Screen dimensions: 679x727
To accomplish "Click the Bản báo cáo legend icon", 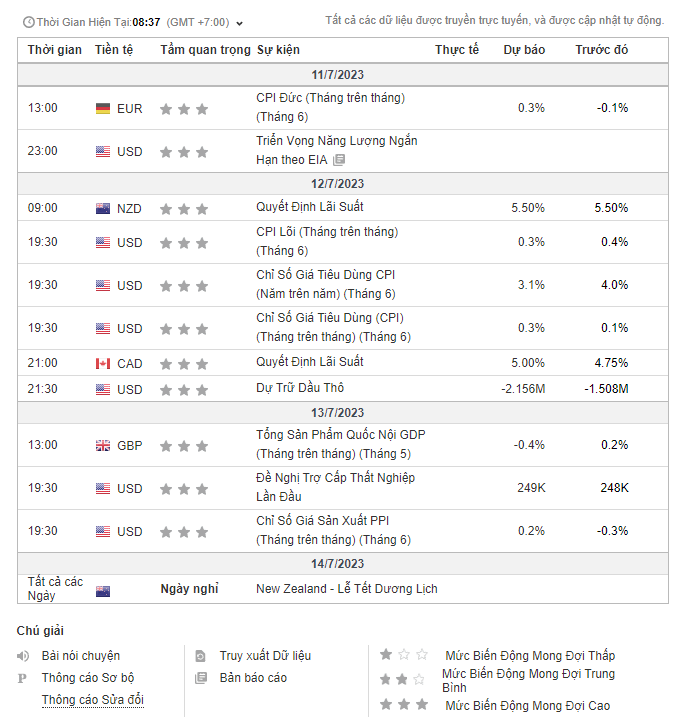I will point(200,678).
